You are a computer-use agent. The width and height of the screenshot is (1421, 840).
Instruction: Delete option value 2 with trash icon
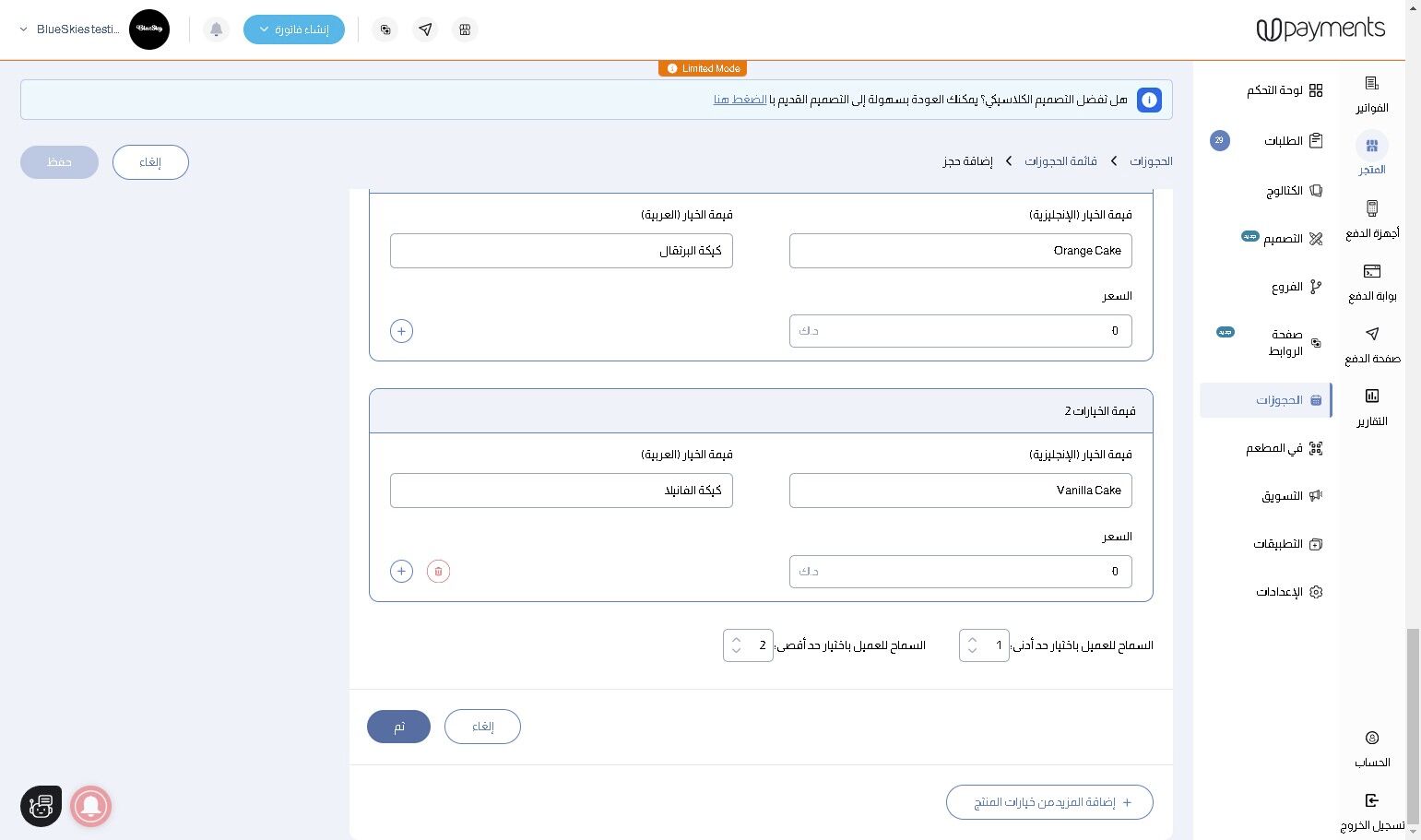pos(438,572)
